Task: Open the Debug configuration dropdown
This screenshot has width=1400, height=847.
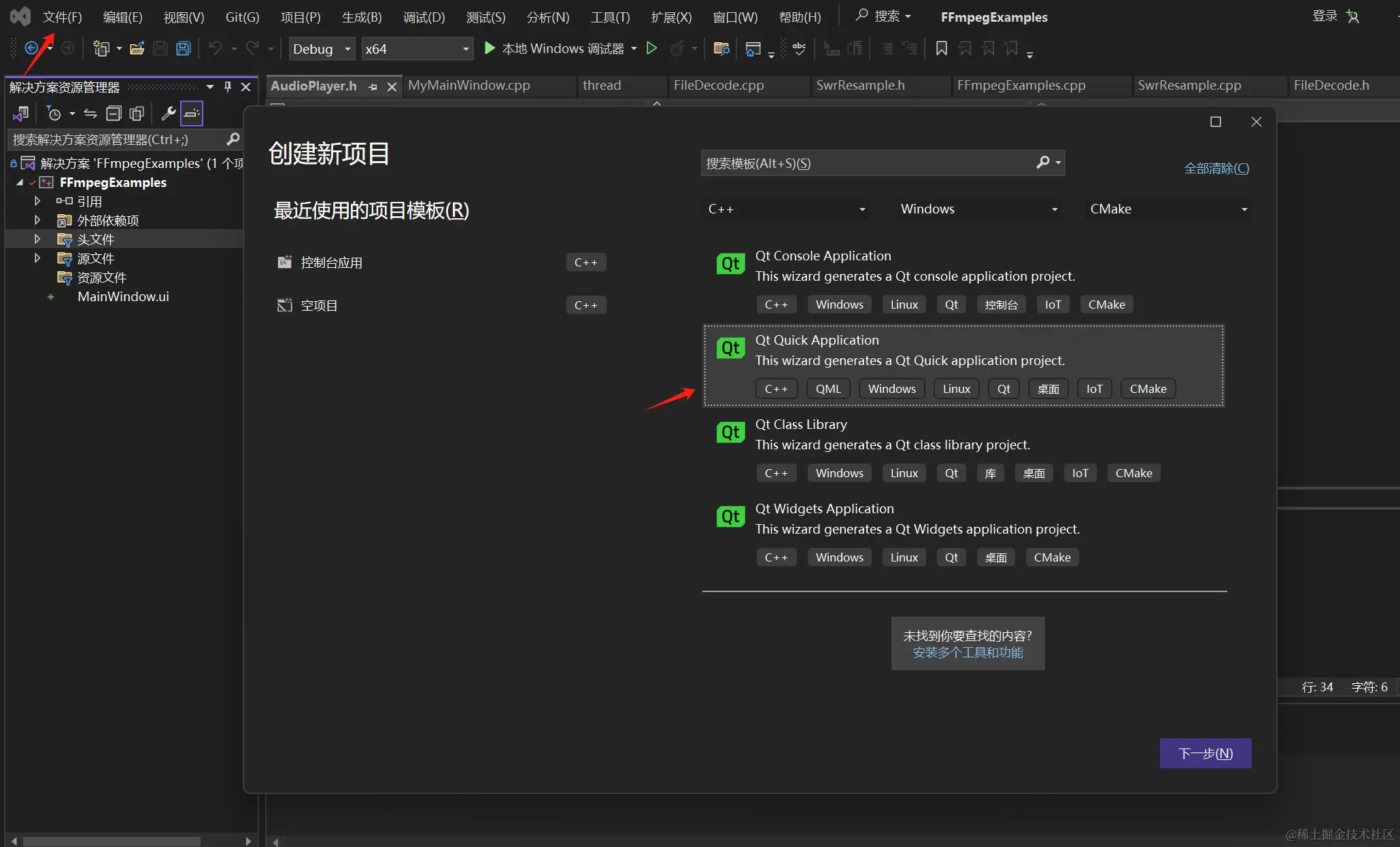Action: [x=322, y=49]
